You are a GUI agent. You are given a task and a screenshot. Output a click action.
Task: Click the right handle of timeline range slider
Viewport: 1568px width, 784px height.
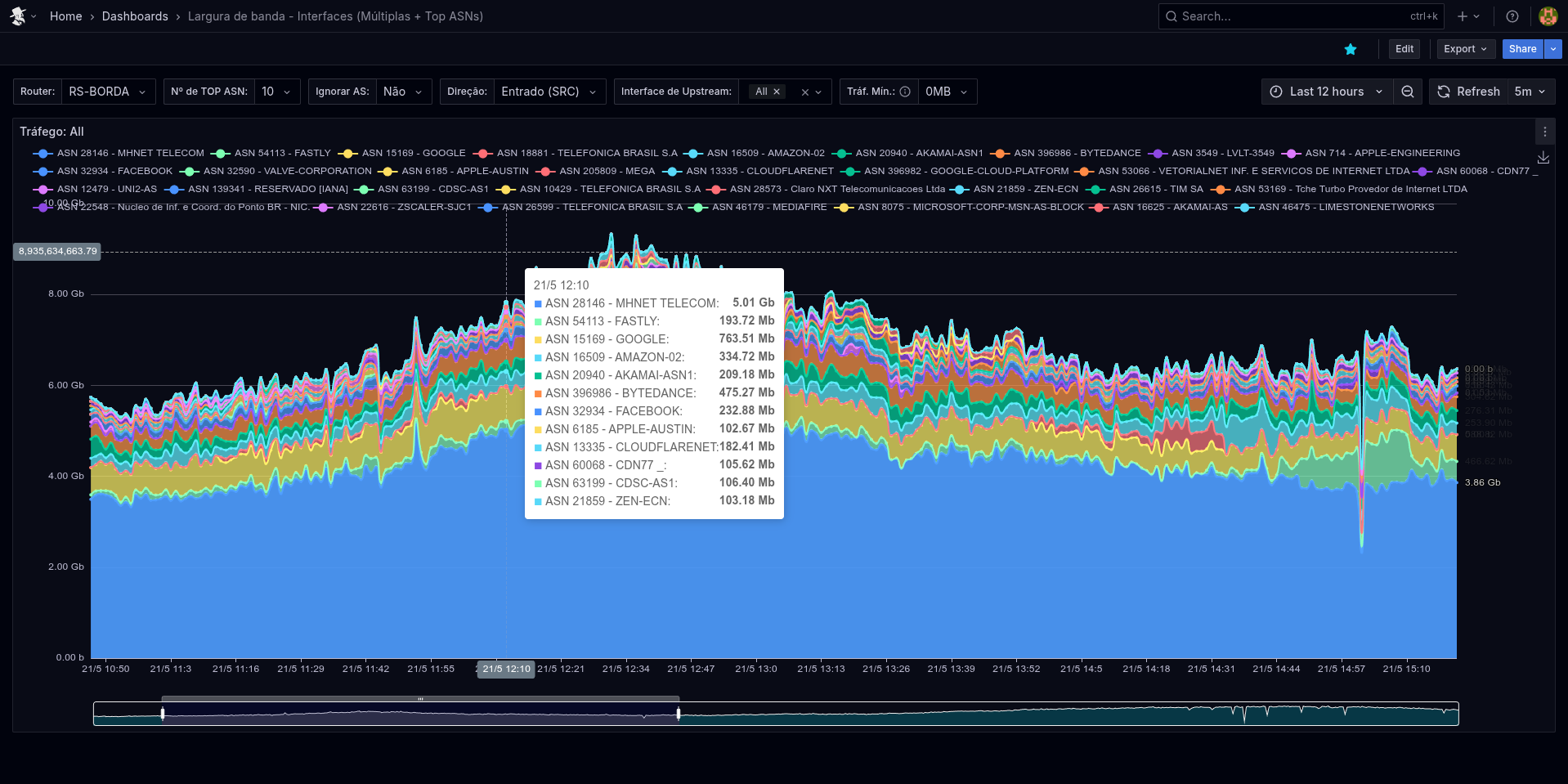tap(679, 714)
